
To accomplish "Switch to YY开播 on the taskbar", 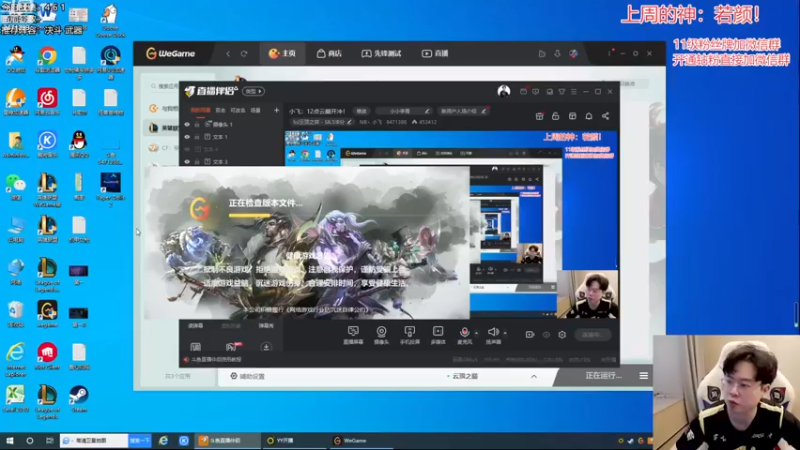I will pos(293,440).
